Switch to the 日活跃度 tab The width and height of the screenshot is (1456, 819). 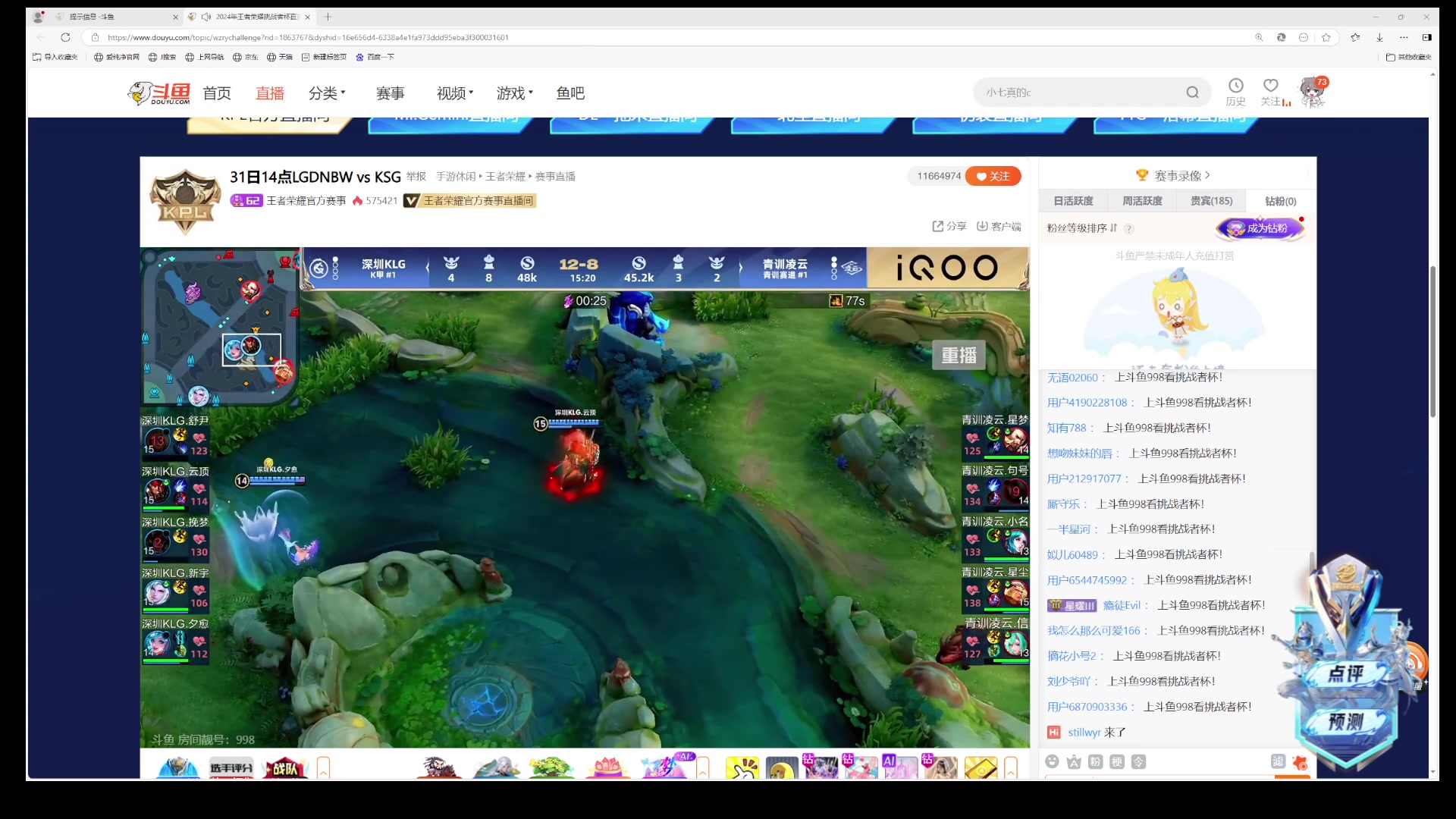(1073, 201)
